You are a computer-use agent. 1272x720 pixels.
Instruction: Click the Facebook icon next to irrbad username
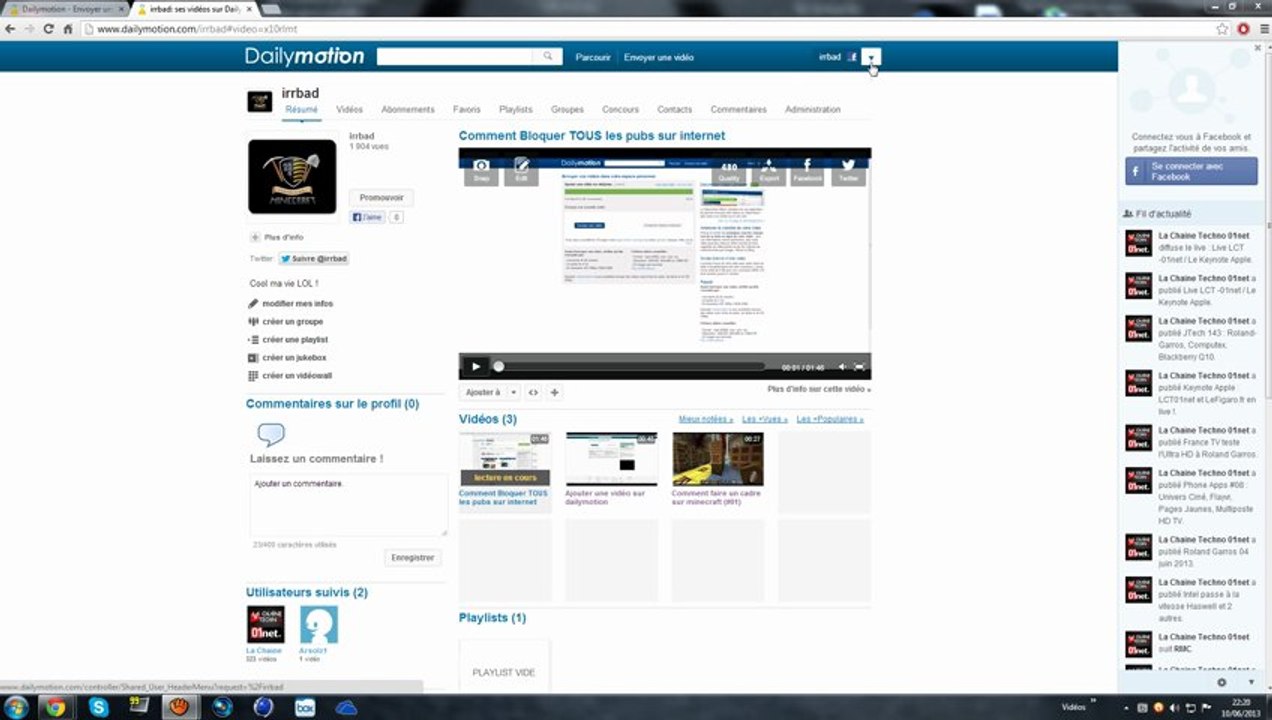852,57
